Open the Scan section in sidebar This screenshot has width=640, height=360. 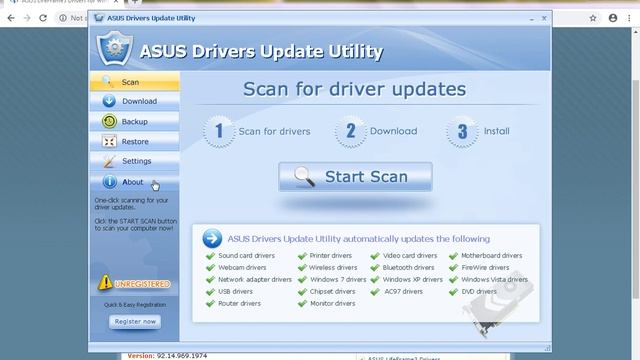click(134, 82)
